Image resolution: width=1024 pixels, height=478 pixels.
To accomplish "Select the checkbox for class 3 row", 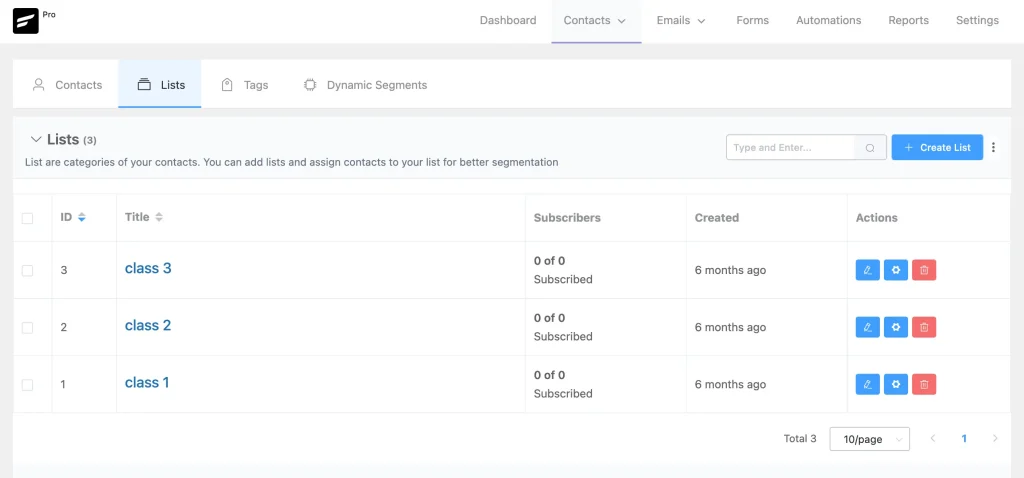I will [27, 270].
